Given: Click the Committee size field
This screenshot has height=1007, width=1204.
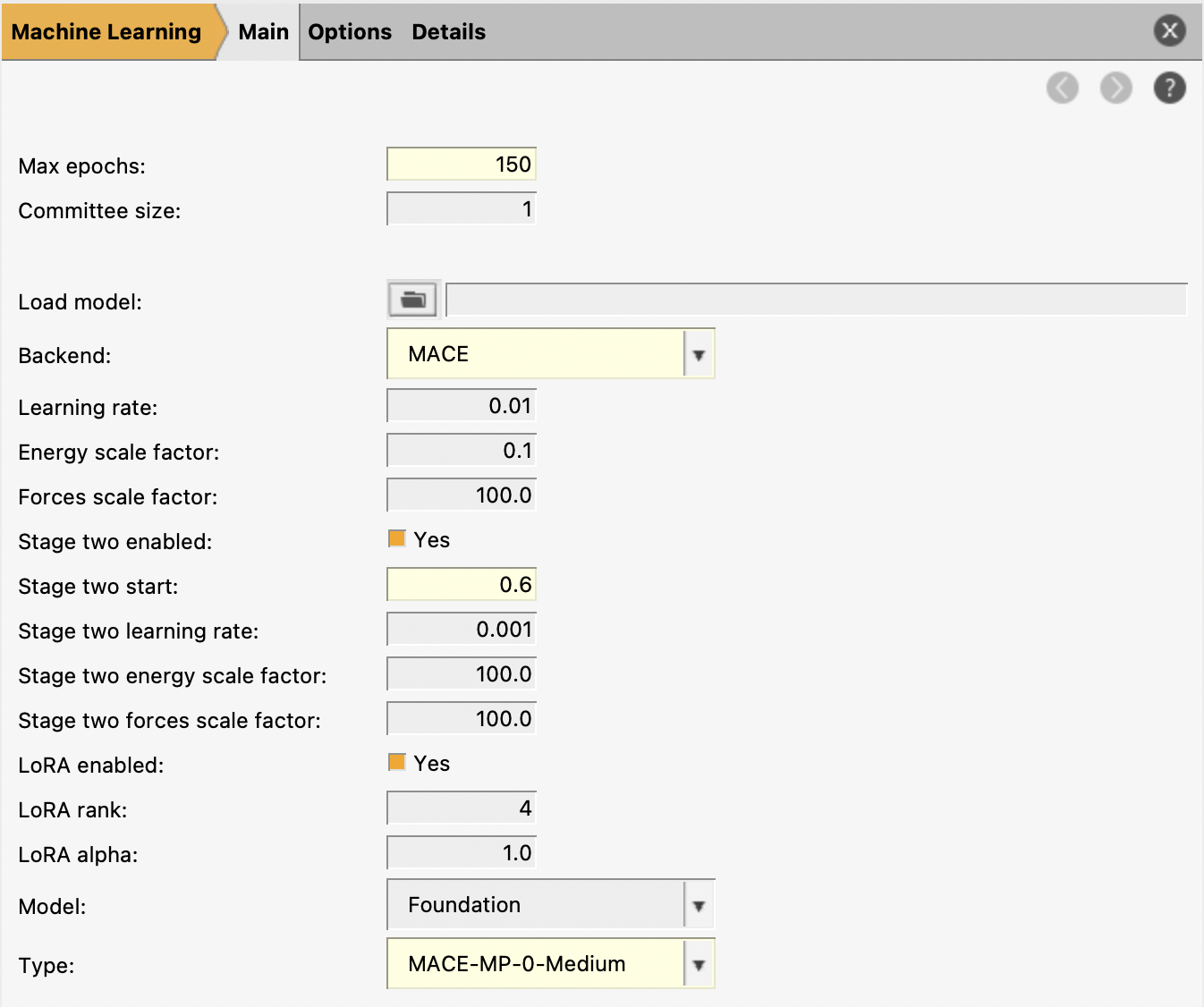Looking at the screenshot, I should click(462, 209).
